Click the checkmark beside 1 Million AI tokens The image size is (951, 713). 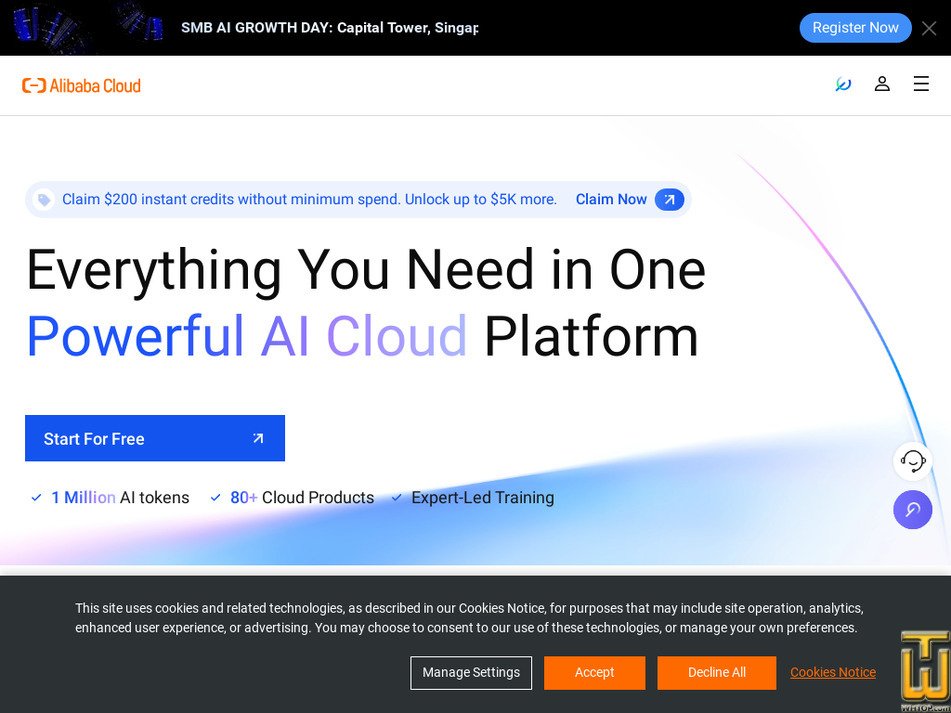(x=36, y=497)
